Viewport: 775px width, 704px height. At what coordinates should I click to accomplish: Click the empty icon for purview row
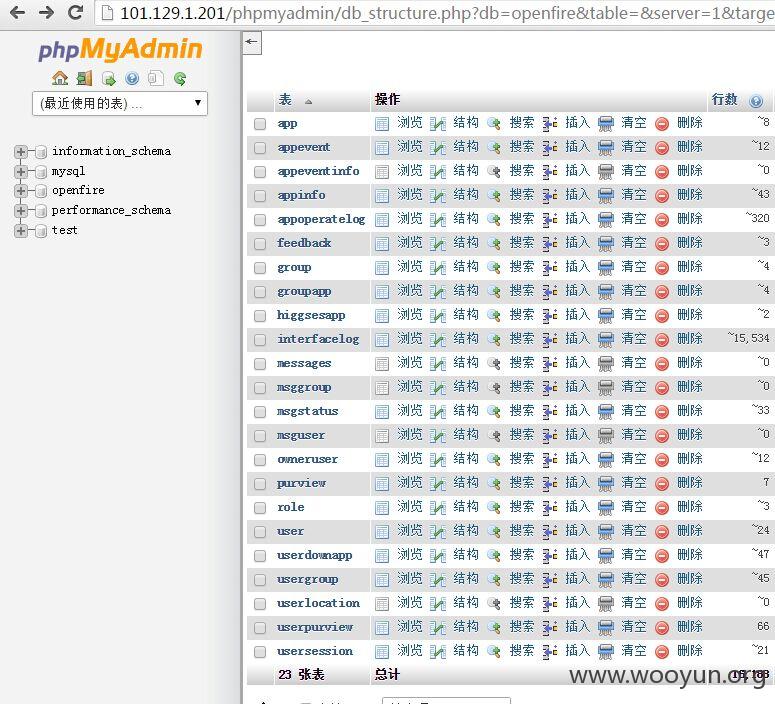tap(605, 484)
